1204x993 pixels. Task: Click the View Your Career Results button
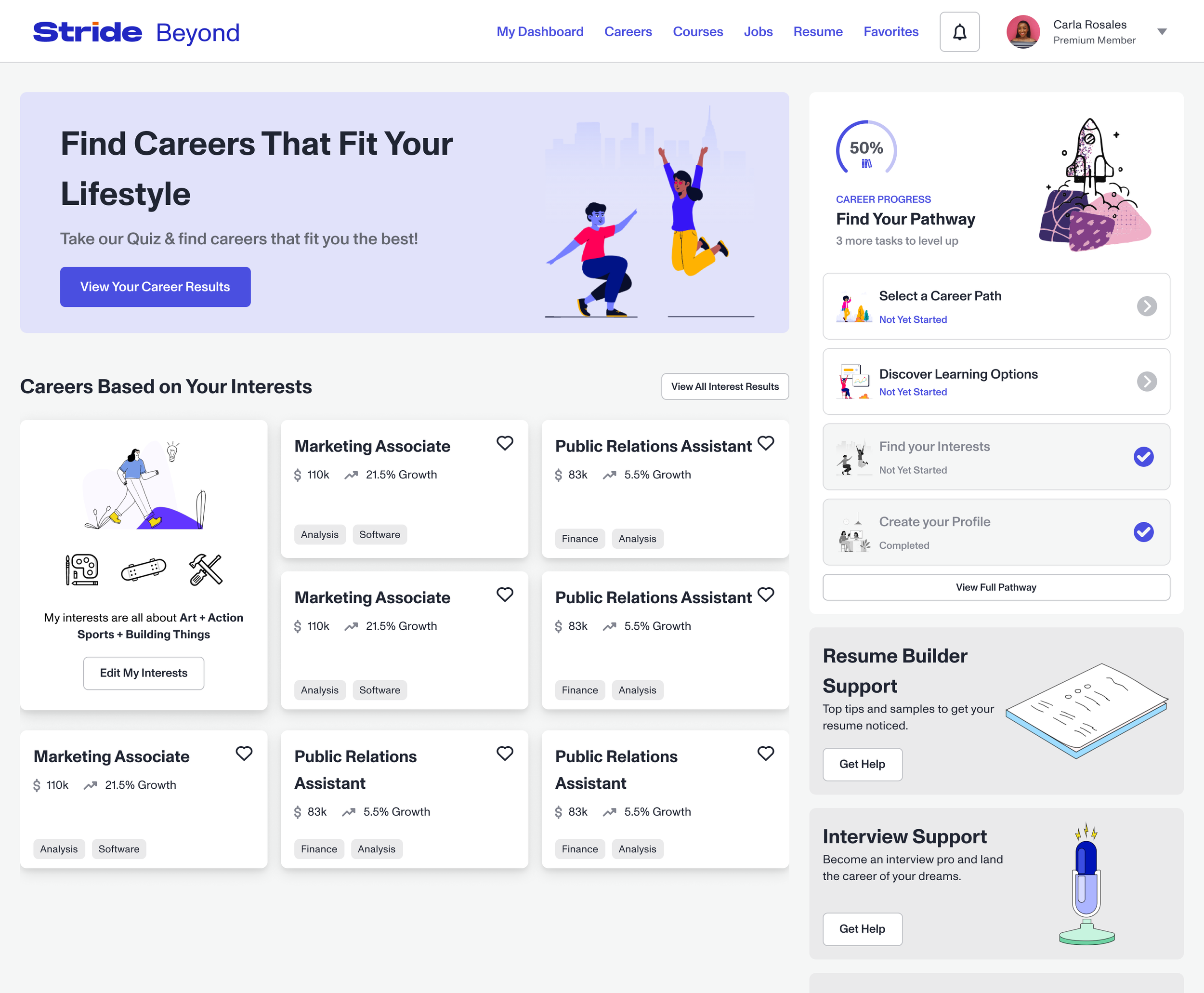(155, 287)
